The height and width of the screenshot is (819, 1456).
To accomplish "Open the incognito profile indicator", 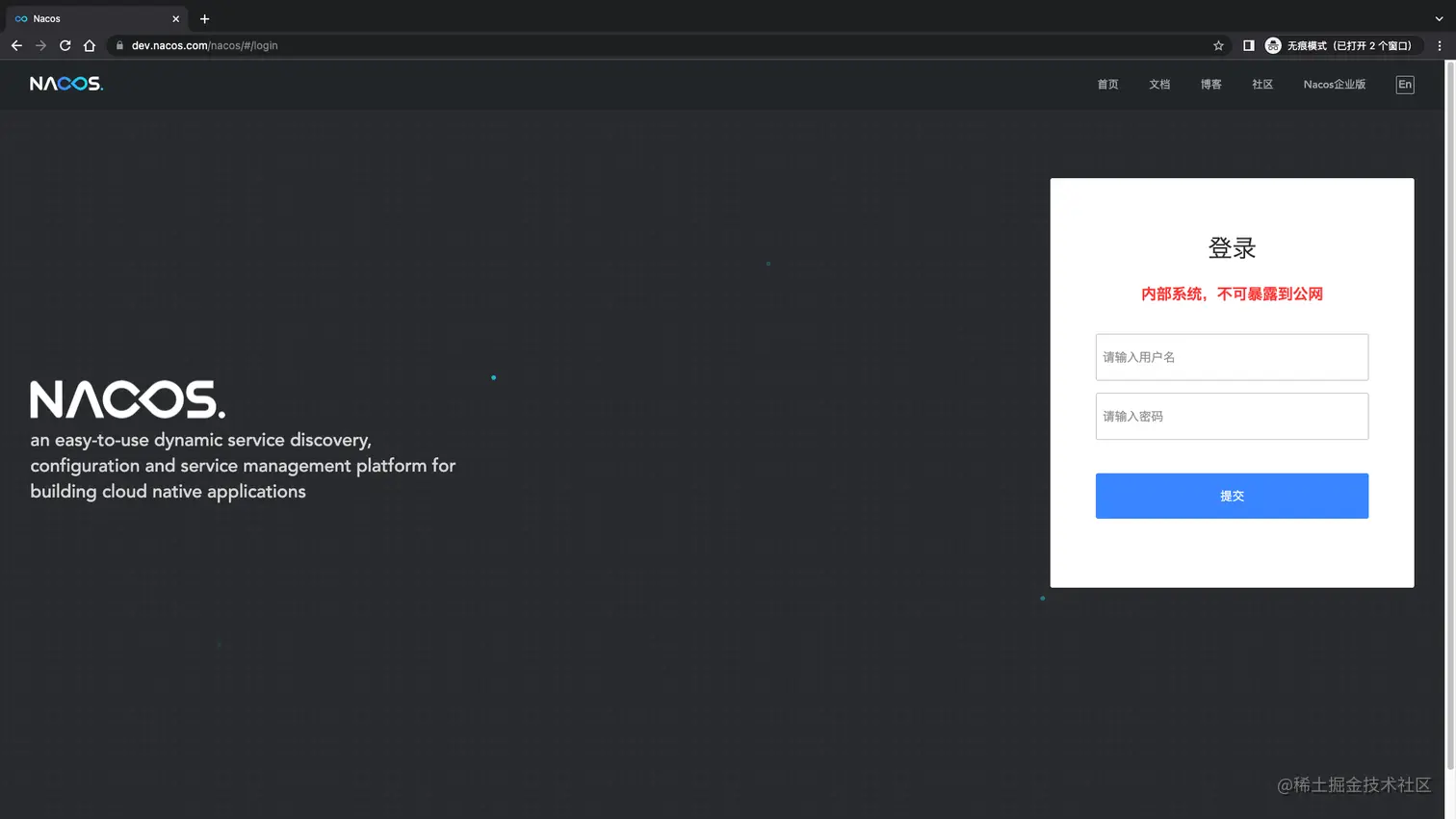I will pyautogui.click(x=1342, y=45).
